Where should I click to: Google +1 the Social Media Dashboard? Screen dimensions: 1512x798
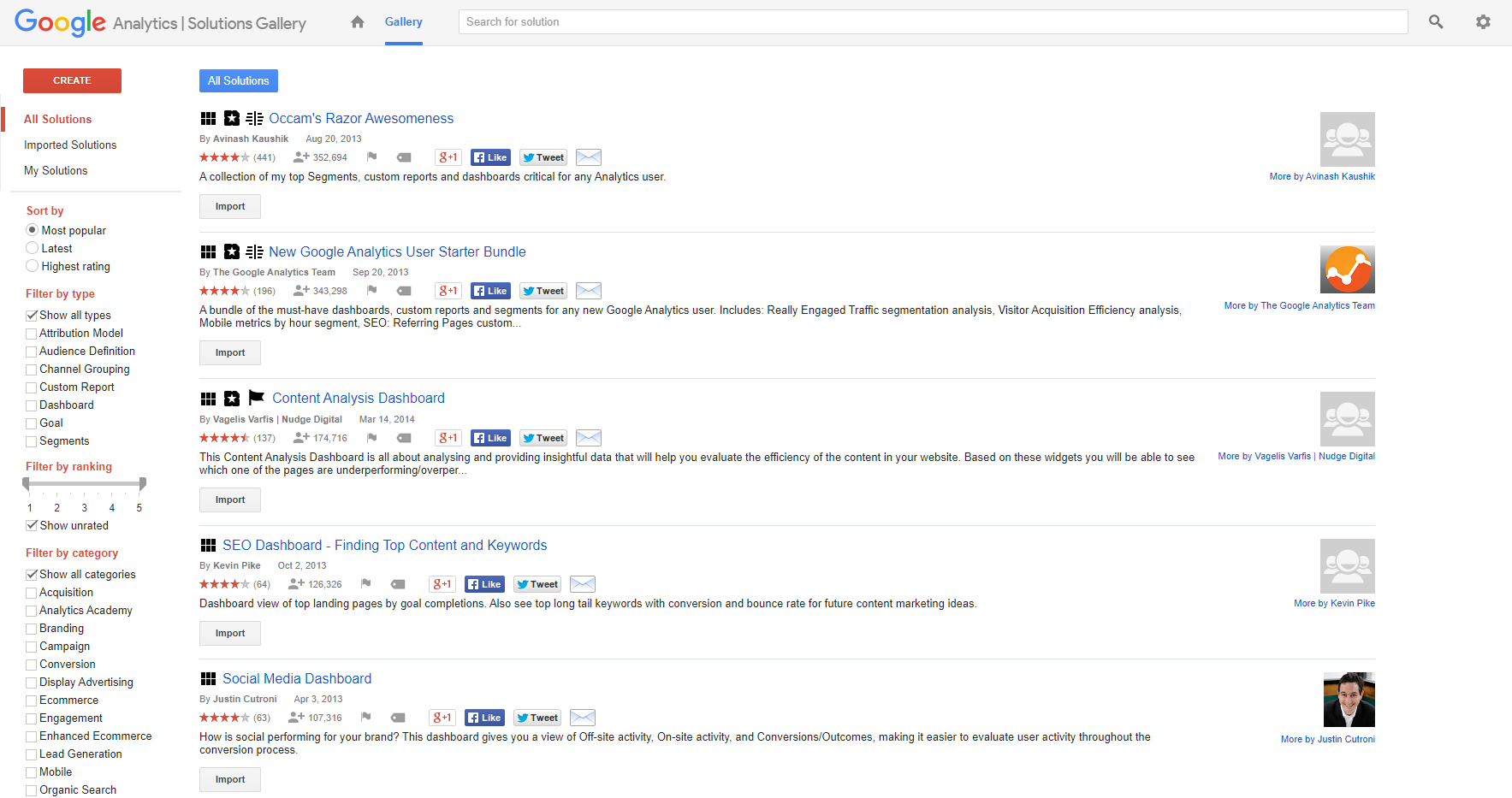(x=442, y=718)
